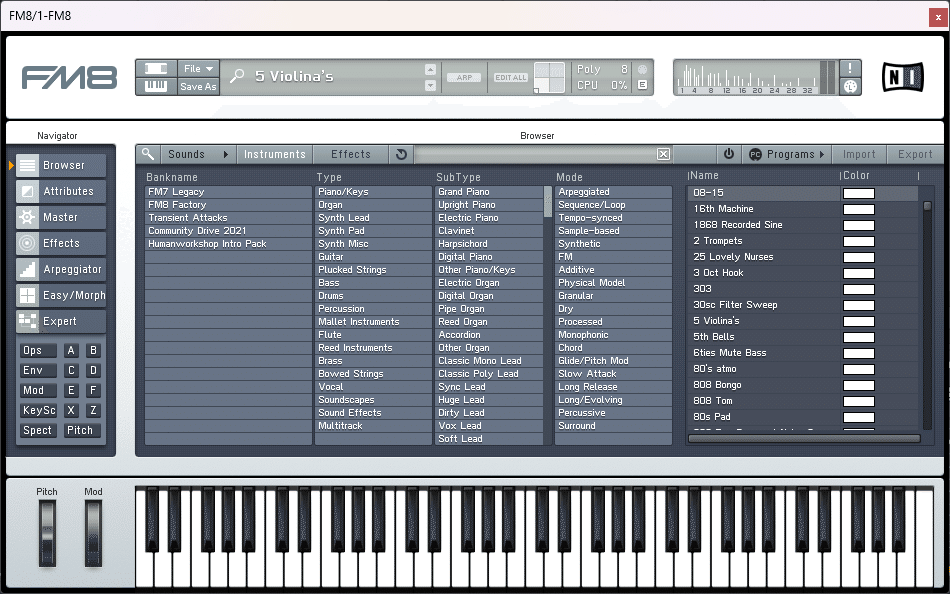Open the Ops expert page

[38, 350]
